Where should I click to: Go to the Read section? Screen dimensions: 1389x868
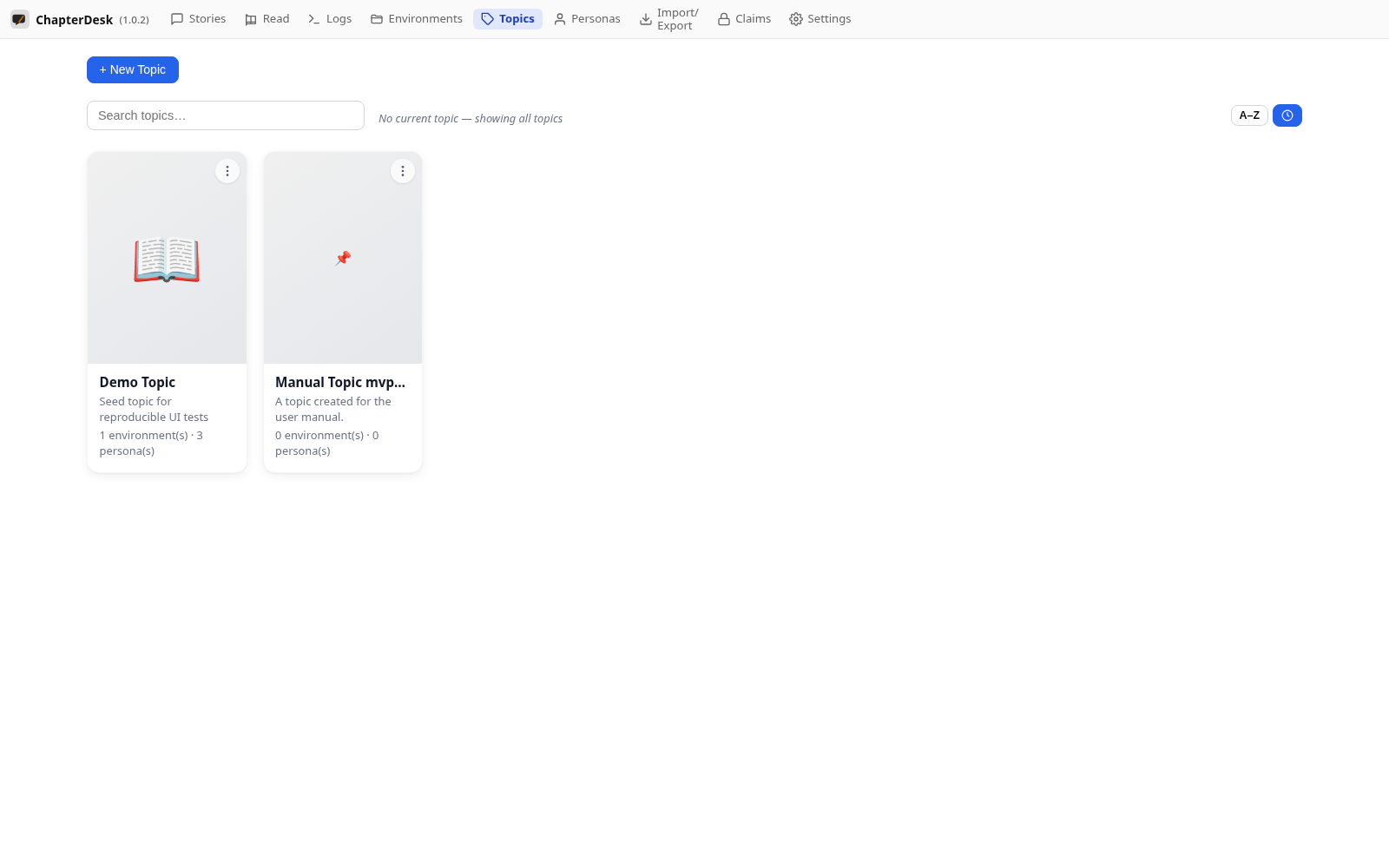(x=267, y=19)
